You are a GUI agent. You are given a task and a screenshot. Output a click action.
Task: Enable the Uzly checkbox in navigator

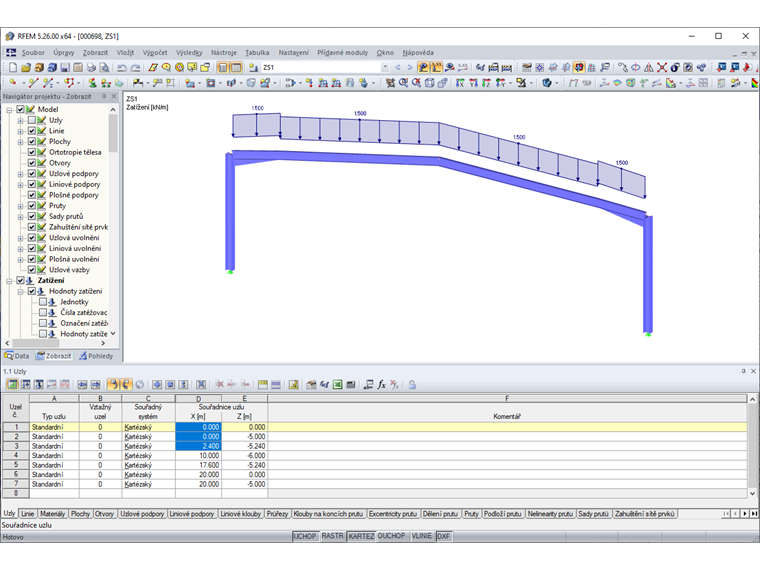tap(32, 120)
